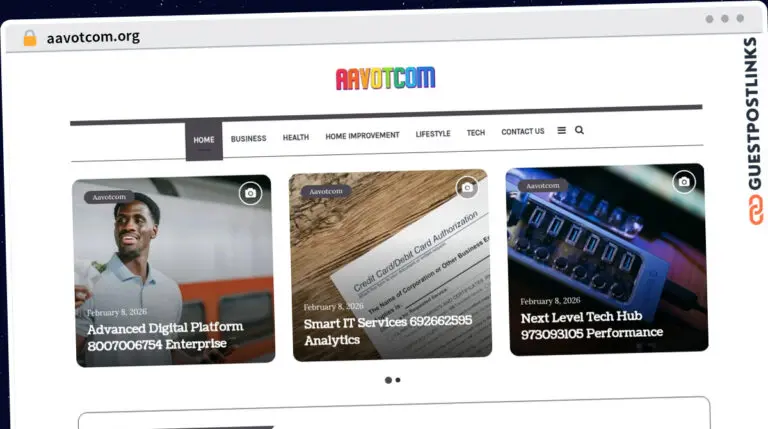The height and width of the screenshot is (429, 768).
Task: Visit the Contact Us page
Action: tap(523, 131)
